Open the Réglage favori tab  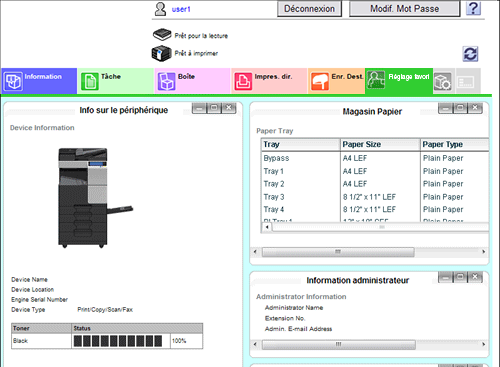pos(399,81)
